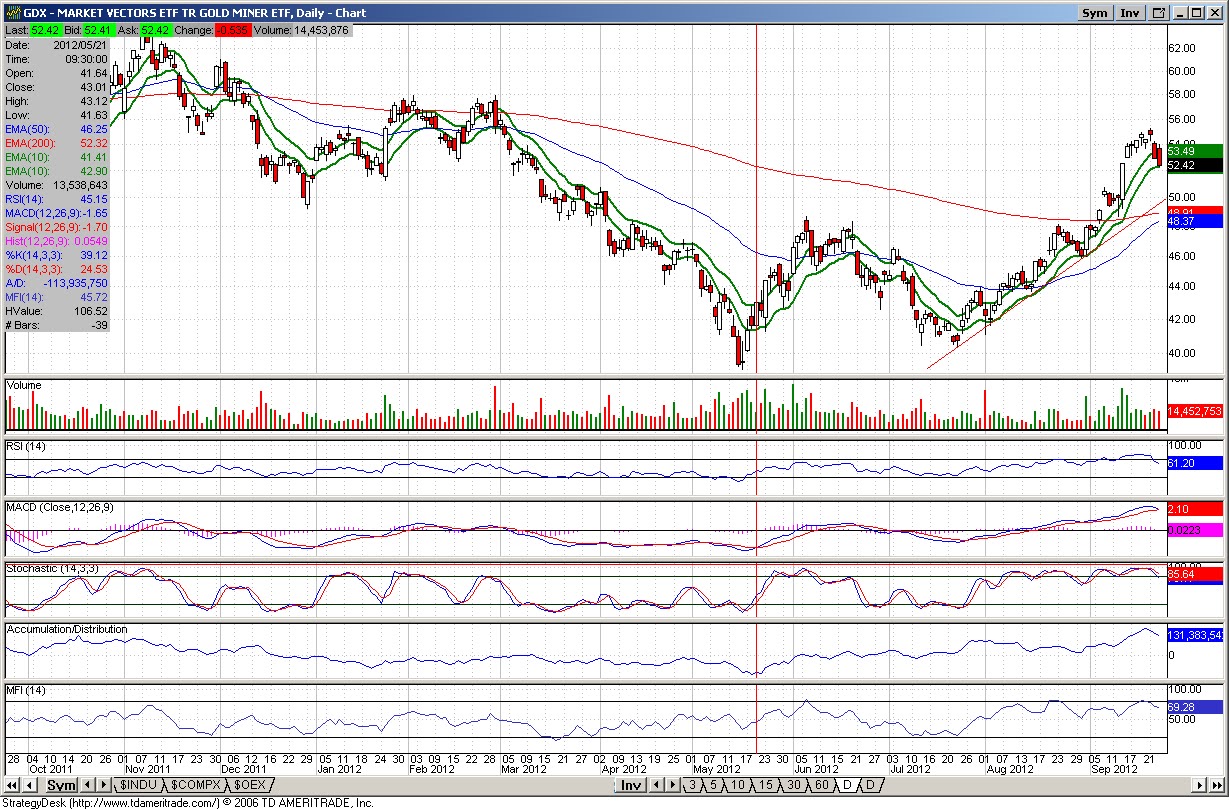Click the Volume: 14,453,876 header field
This screenshot has height=809, width=1229.
[x=301, y=31]
